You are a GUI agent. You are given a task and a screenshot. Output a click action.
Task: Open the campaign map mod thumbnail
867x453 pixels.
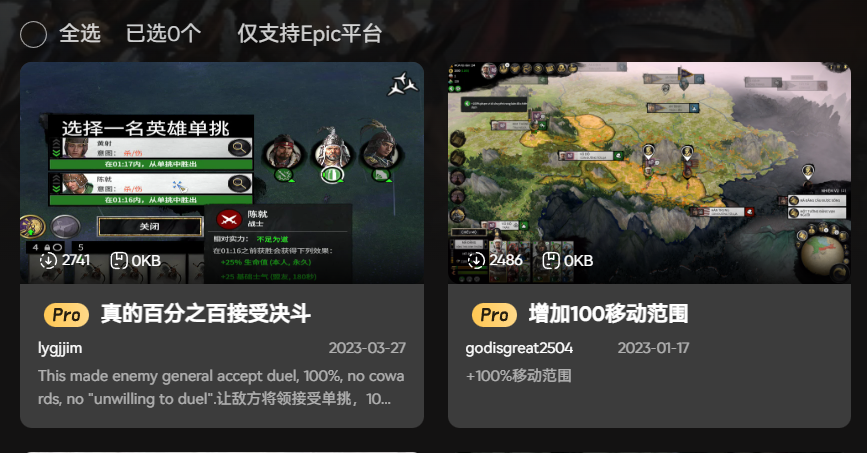[x=649, y=173]
